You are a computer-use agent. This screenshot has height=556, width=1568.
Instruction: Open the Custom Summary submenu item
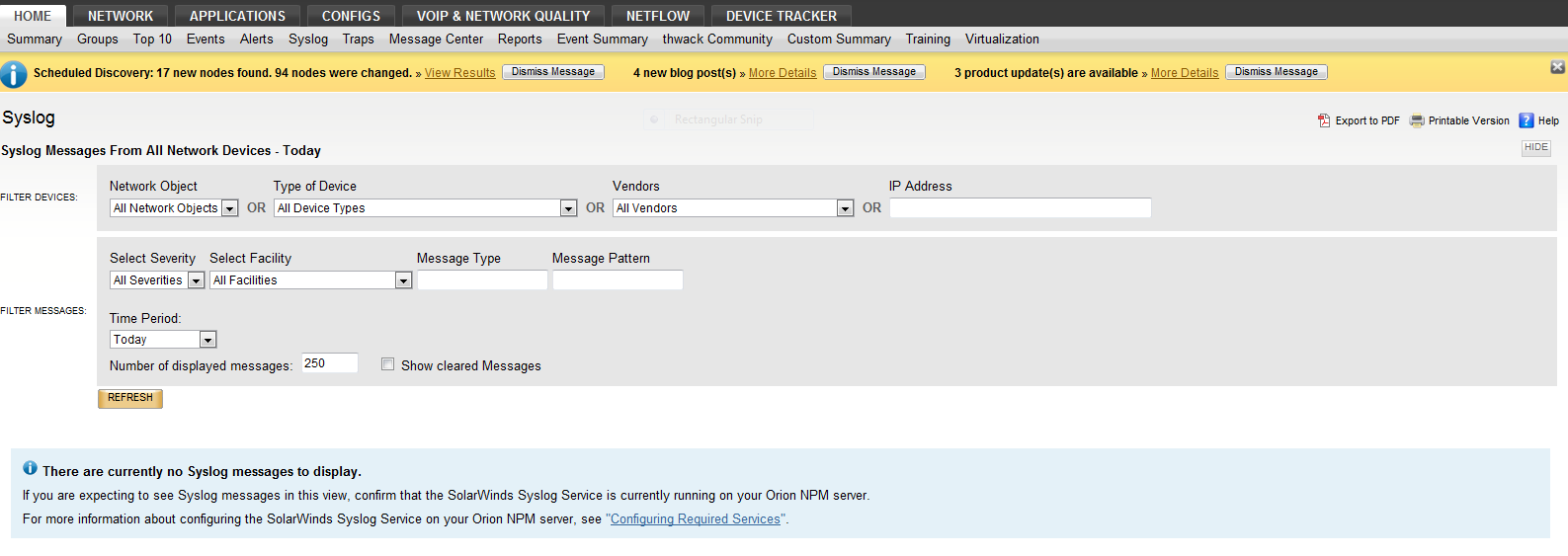click(839, 40)
